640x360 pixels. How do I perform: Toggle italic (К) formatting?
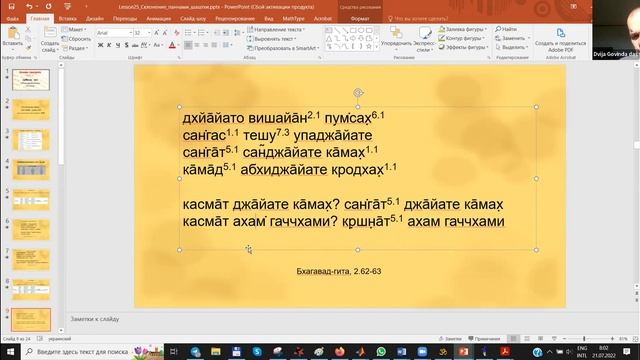[109, 45]
